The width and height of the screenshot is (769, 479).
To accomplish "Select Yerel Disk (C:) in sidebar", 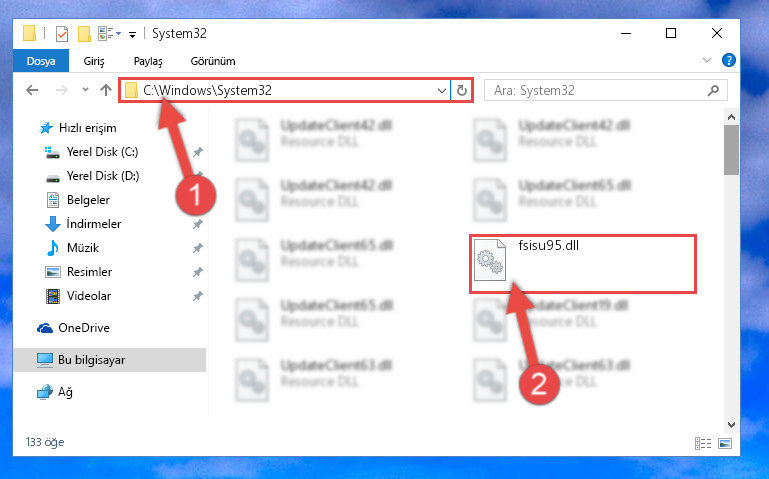I will pyautogui.click(x=103, y=152).
